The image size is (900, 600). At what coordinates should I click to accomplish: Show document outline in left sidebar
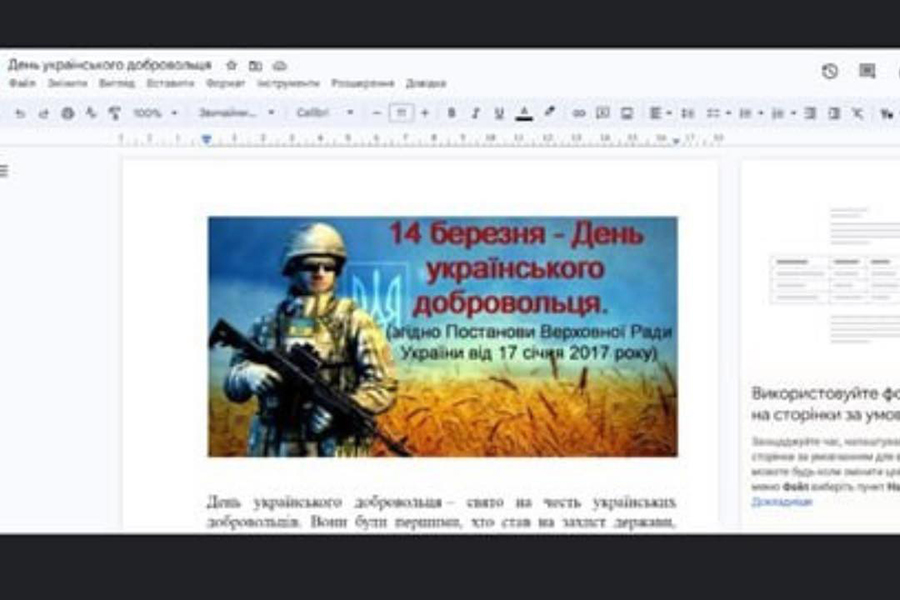coord(4,171)
